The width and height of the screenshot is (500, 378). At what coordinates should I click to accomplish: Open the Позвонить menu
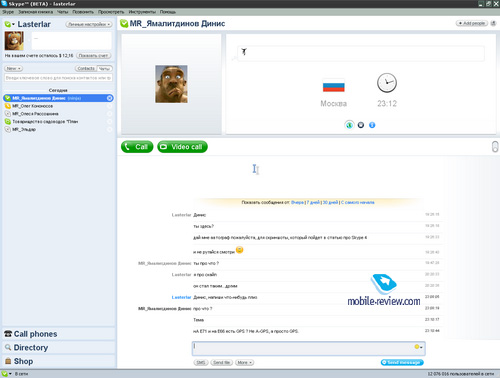pyautogui.click(x=83, y=12)
